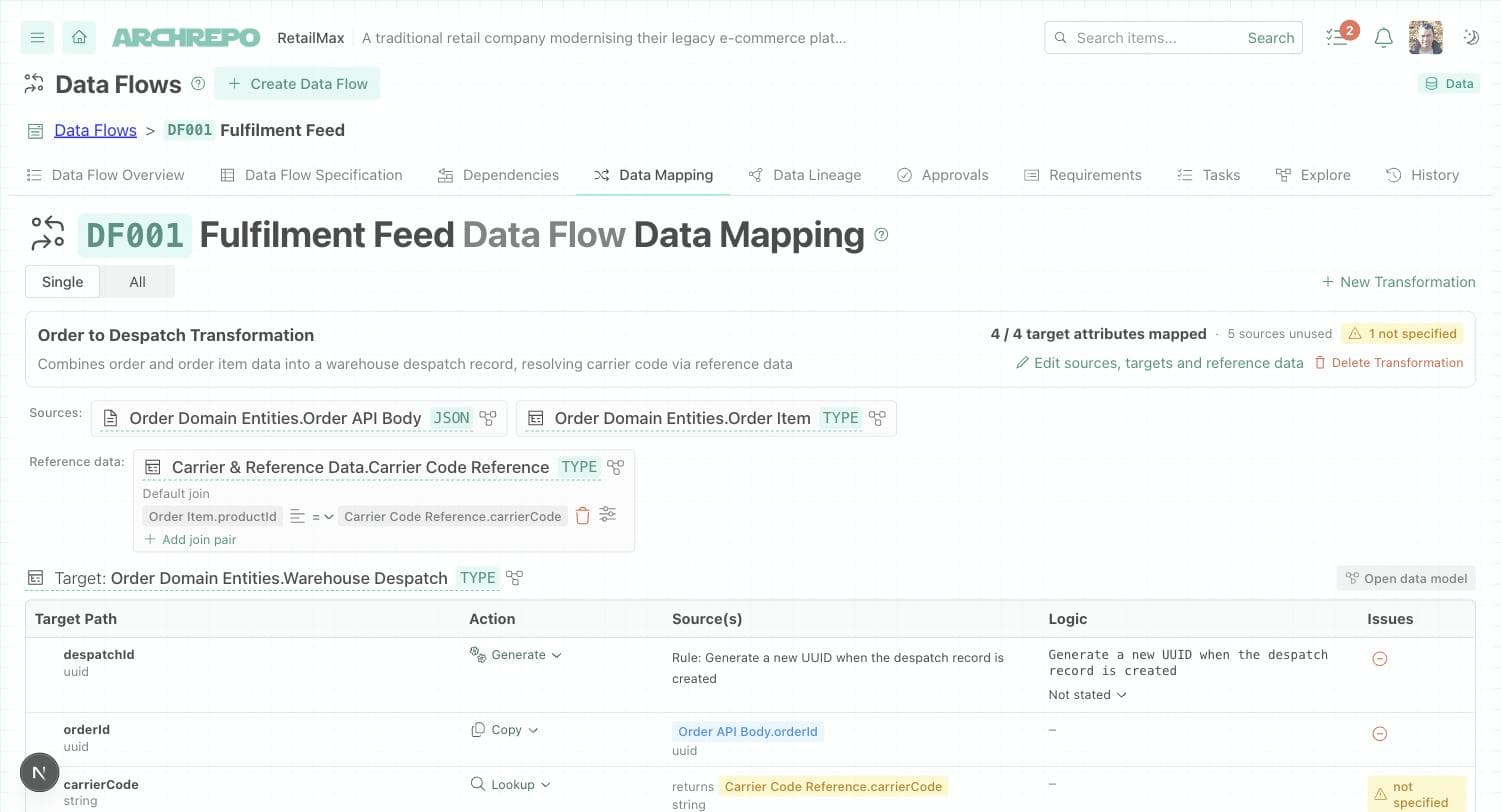Click Create Data Flow button
This screenshot has height=812, width=1501.
click(x=297, y=84)
